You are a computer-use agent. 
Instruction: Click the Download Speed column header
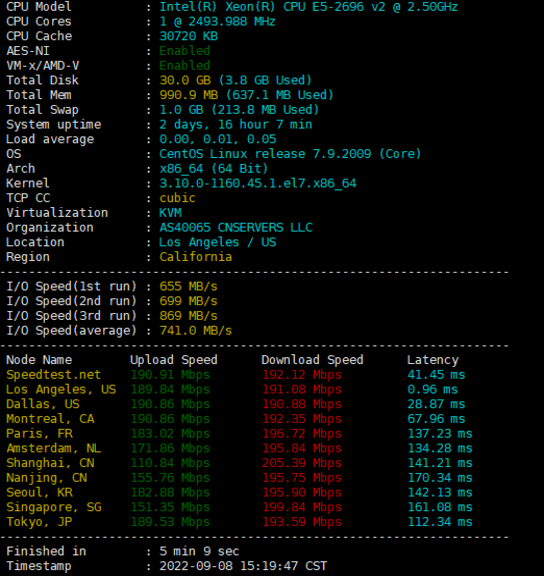tap(312, 360)
